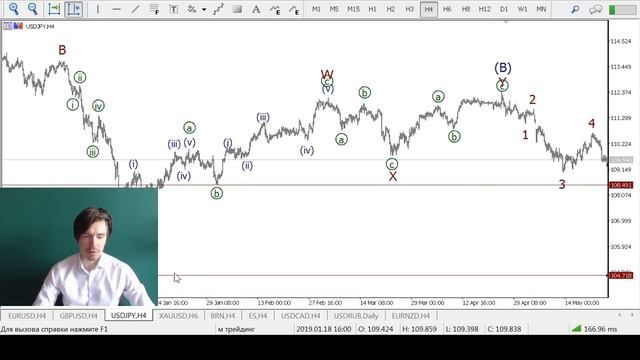Switch chart to H8 timeframe

tap(466, 9)
